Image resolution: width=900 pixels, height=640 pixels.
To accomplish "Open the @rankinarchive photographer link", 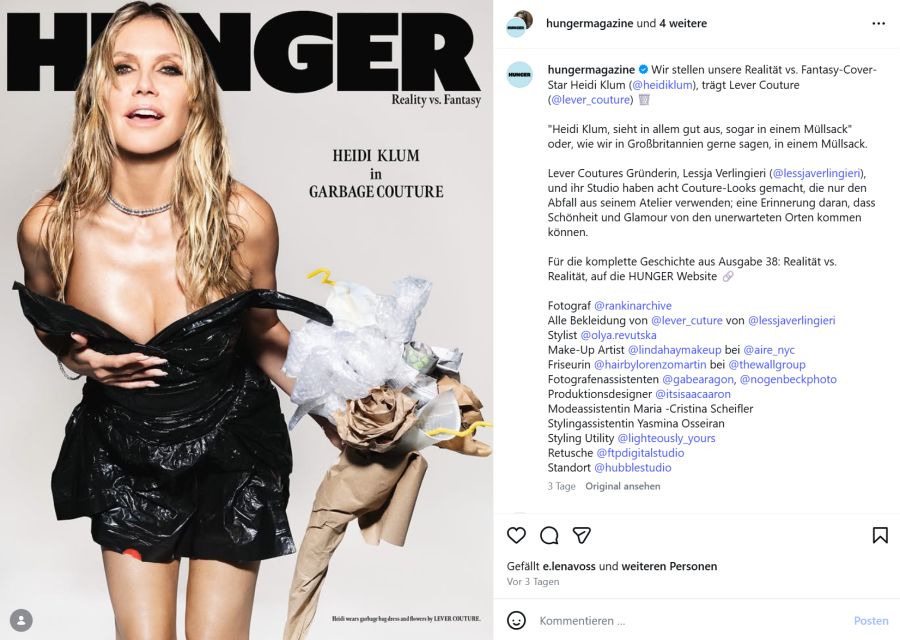I will coord(633,305).
